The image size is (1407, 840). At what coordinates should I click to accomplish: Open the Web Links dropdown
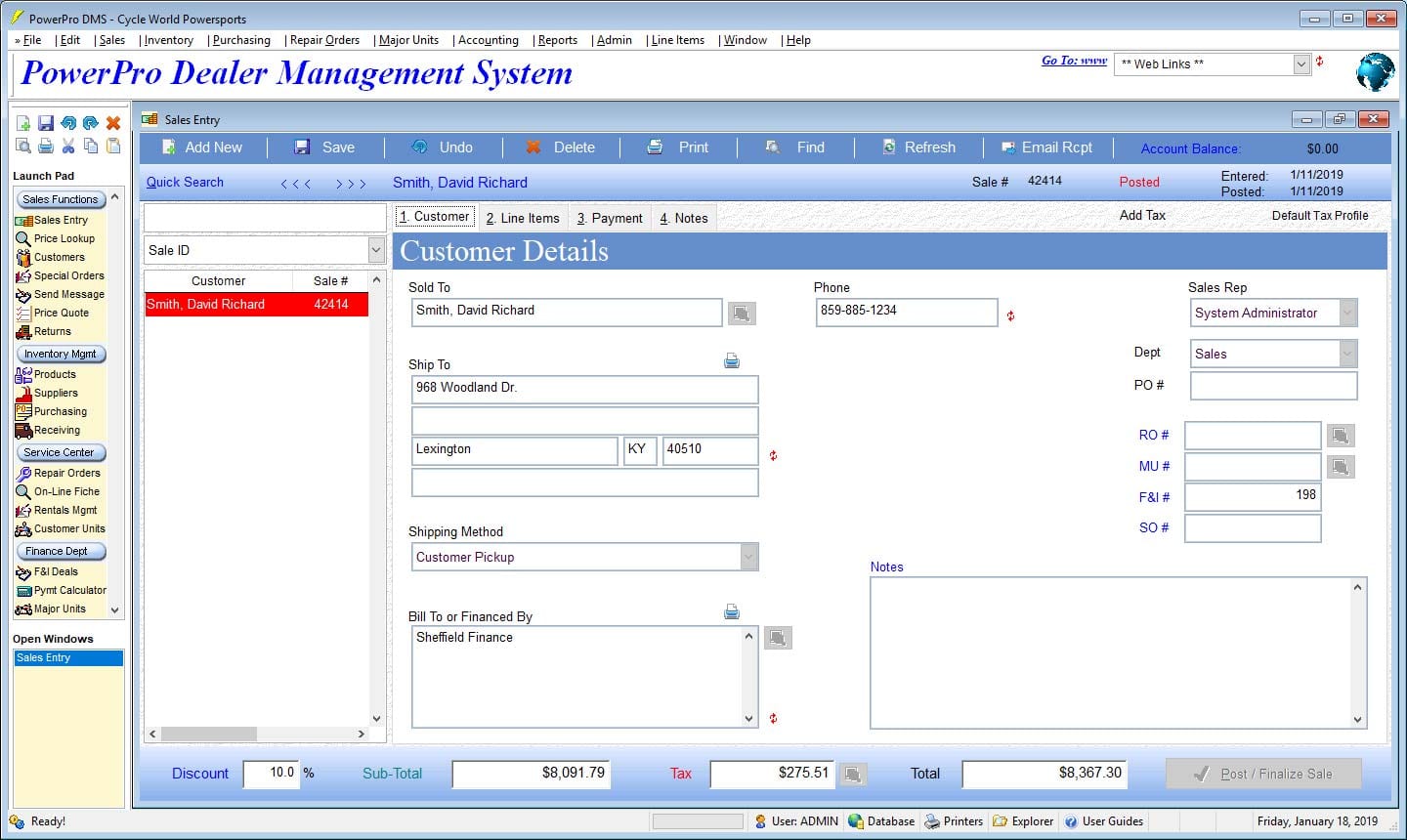click(x=1301, y=63)
